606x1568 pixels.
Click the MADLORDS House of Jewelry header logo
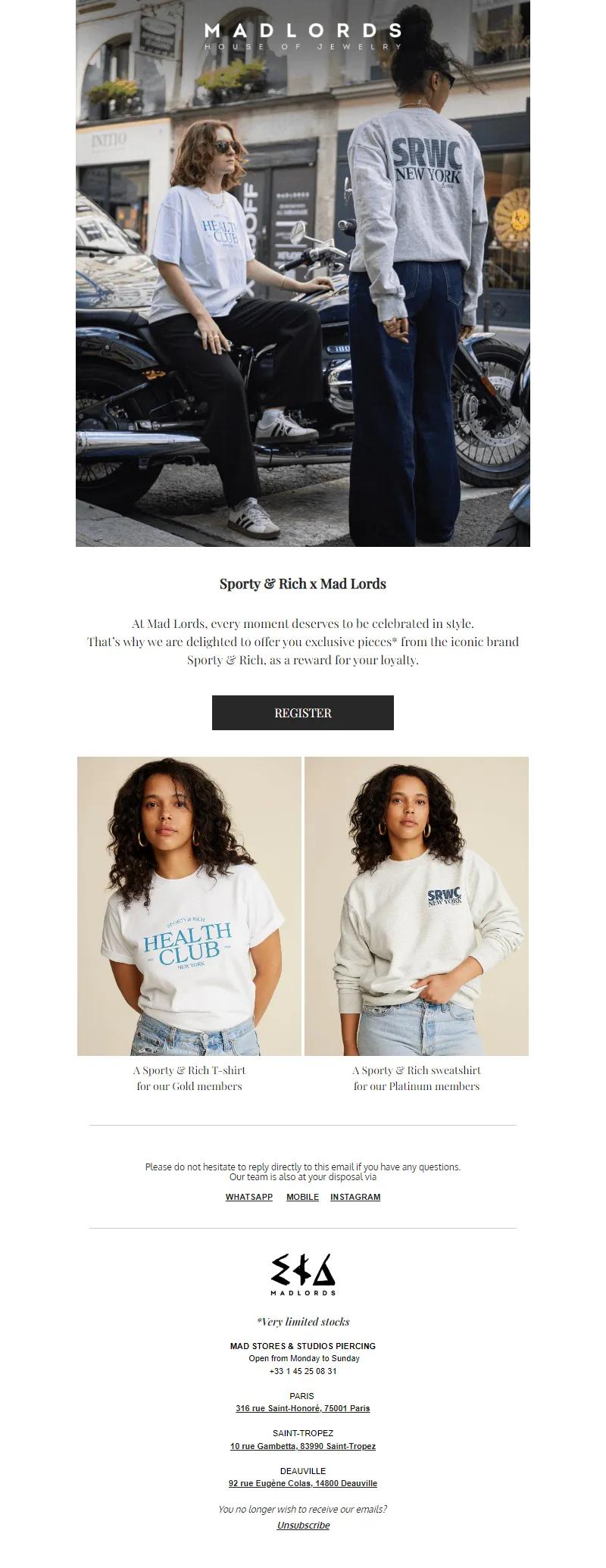coord(303,36)
